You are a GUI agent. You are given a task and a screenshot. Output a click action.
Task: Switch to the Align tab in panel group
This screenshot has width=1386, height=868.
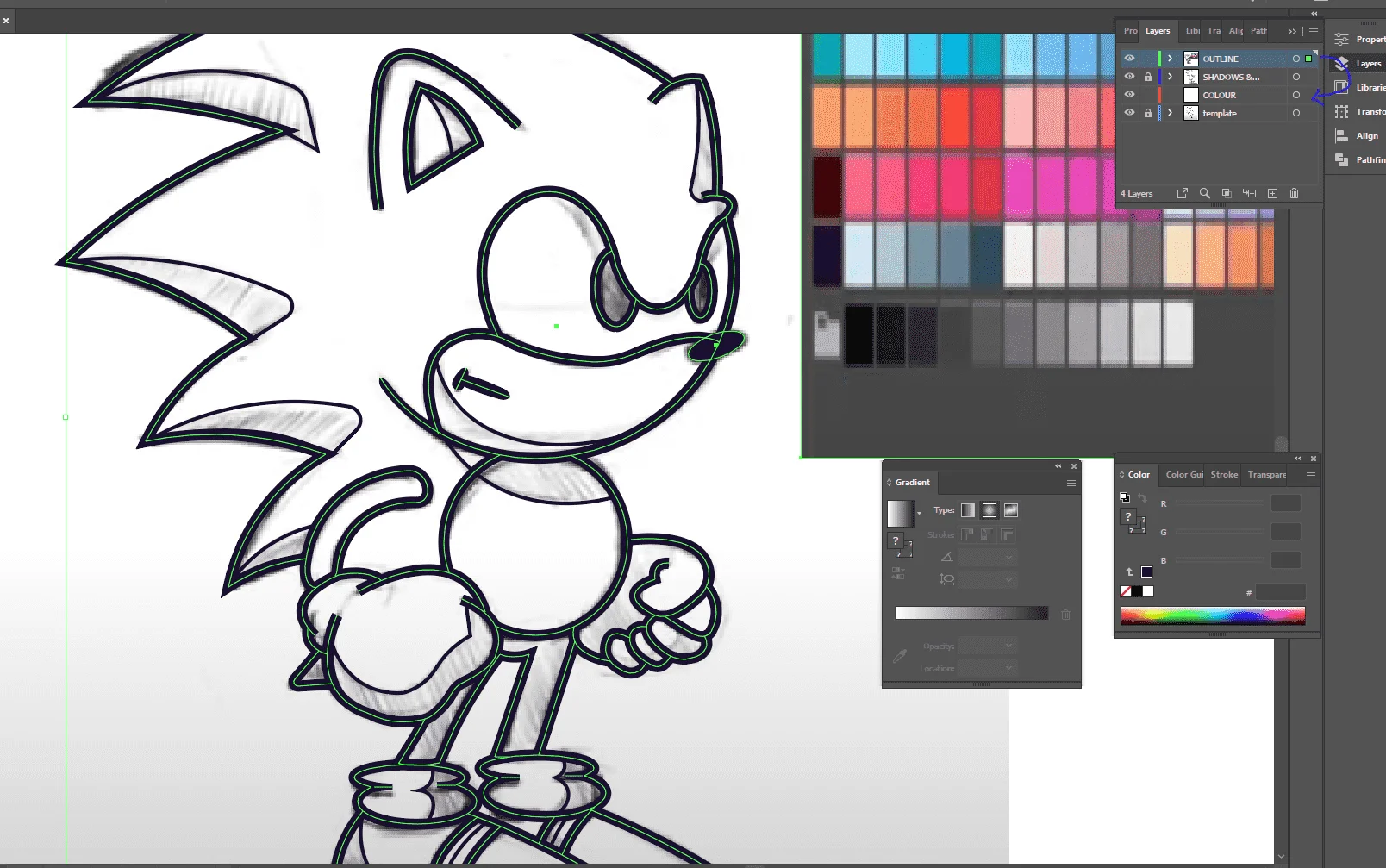(x=1236, y=31)
